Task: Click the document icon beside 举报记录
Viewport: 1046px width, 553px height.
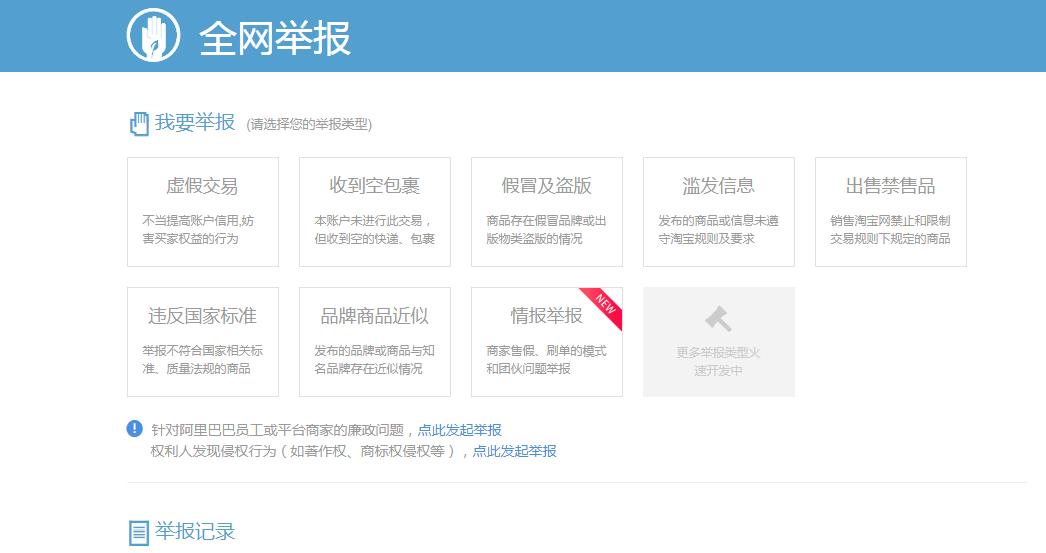Action: (x=138, y=533)
